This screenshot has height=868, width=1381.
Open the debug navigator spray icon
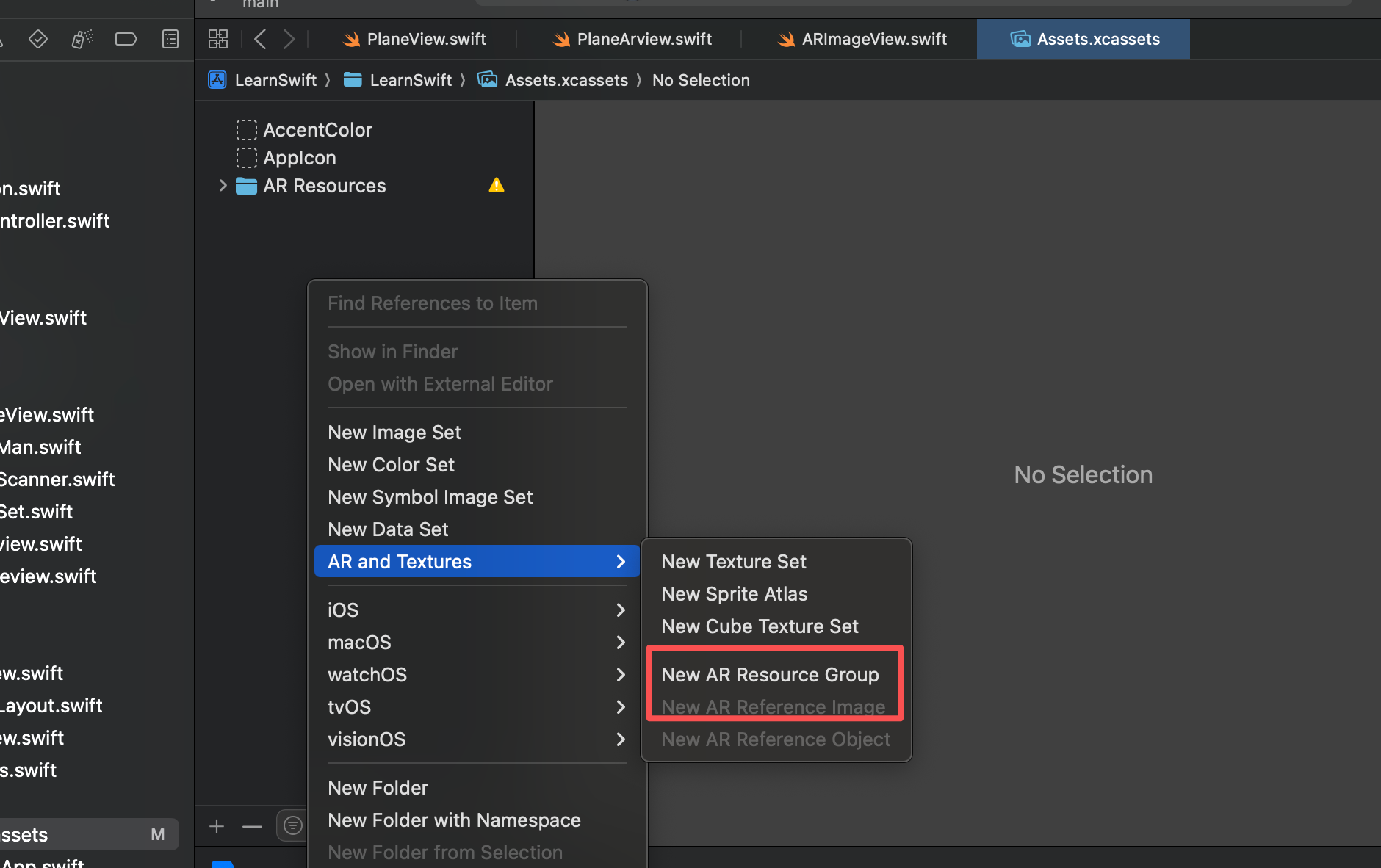[82, 39]
